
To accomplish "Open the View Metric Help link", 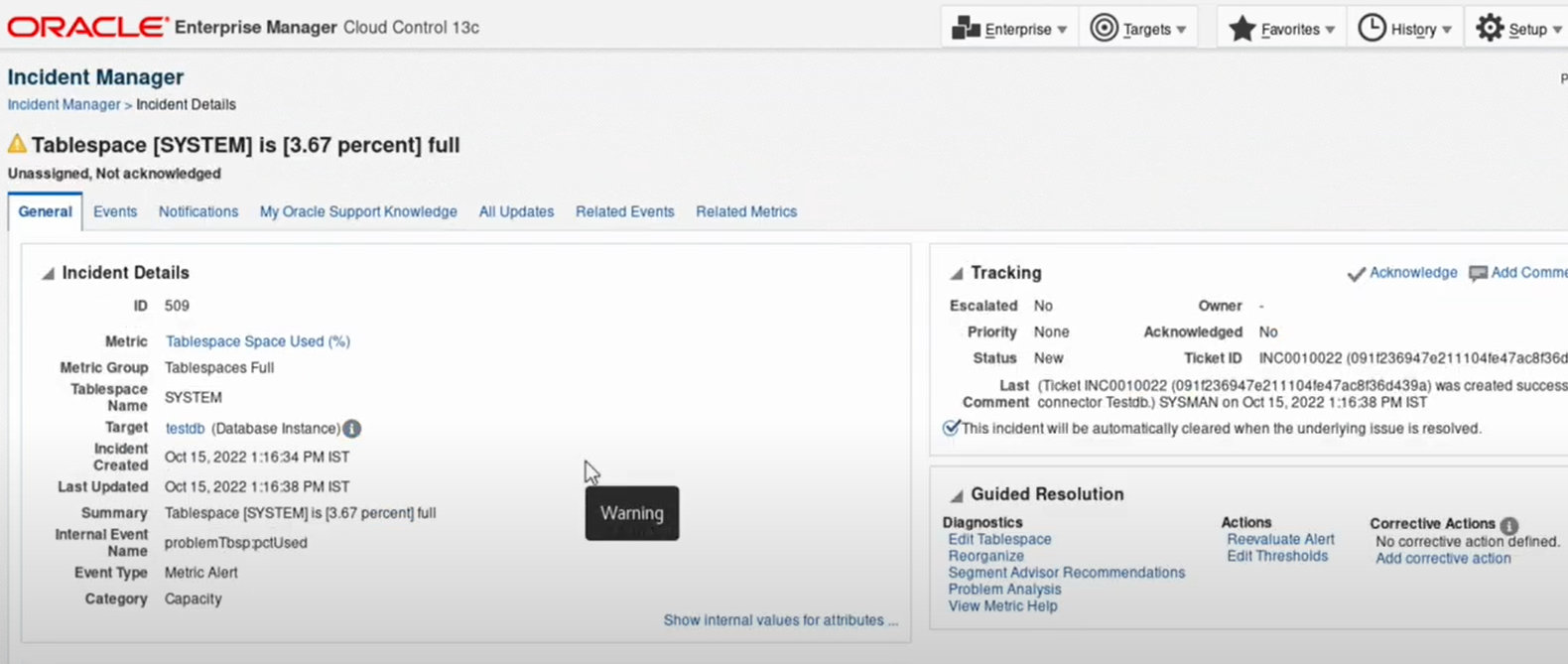I will point(1002,606).
